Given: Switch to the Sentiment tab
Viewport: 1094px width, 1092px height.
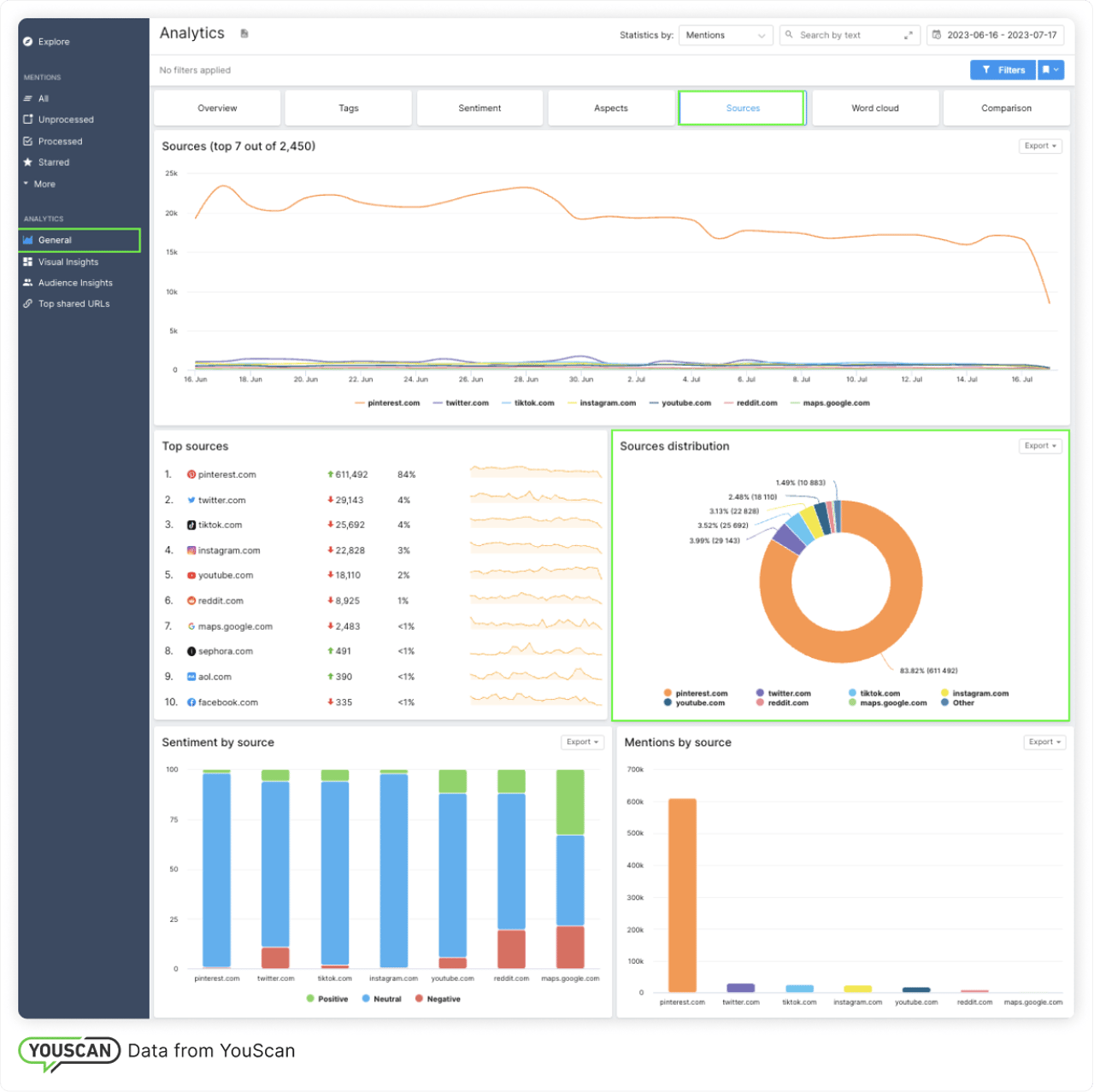Looking at the screenshot, I should pos(479,109).
